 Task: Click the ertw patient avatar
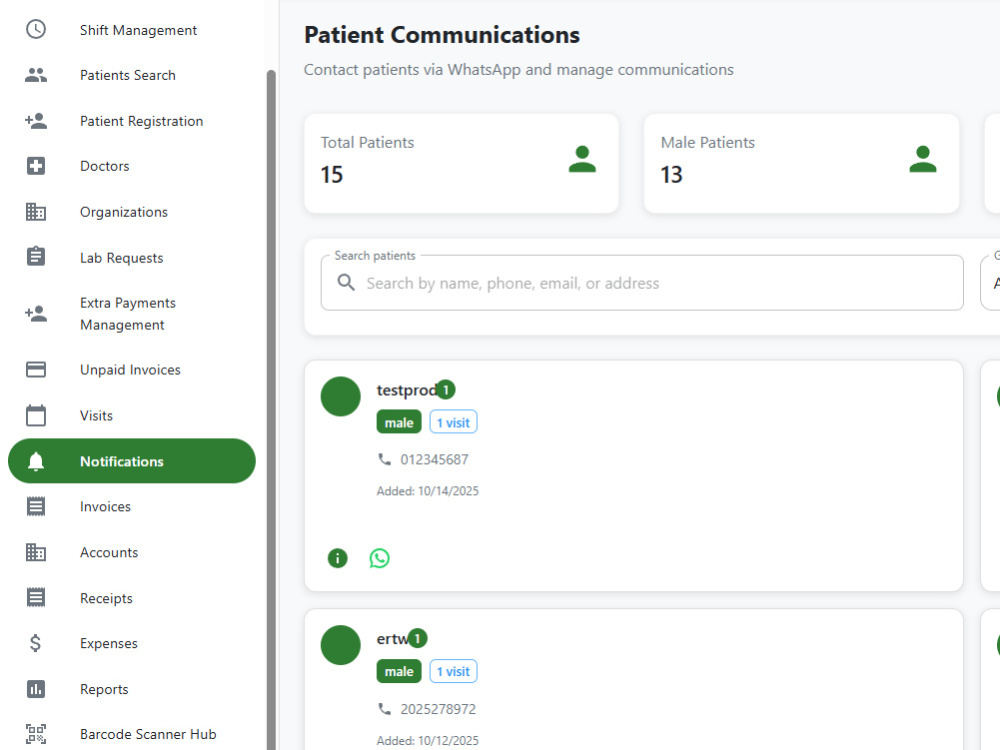pos(341,645)
